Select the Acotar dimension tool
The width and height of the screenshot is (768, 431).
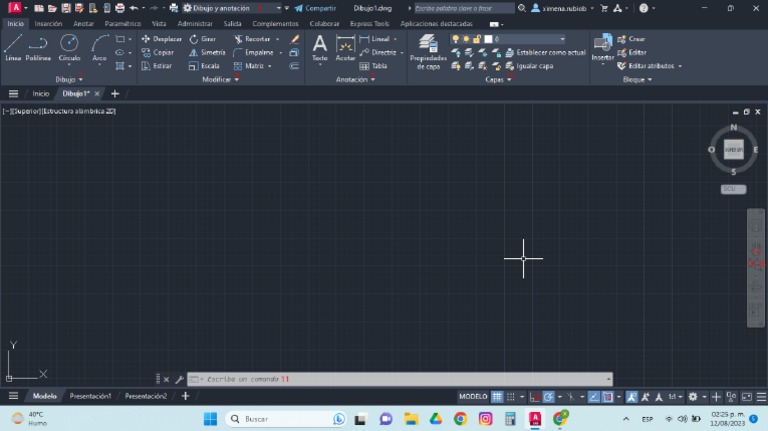pos(345,48)
